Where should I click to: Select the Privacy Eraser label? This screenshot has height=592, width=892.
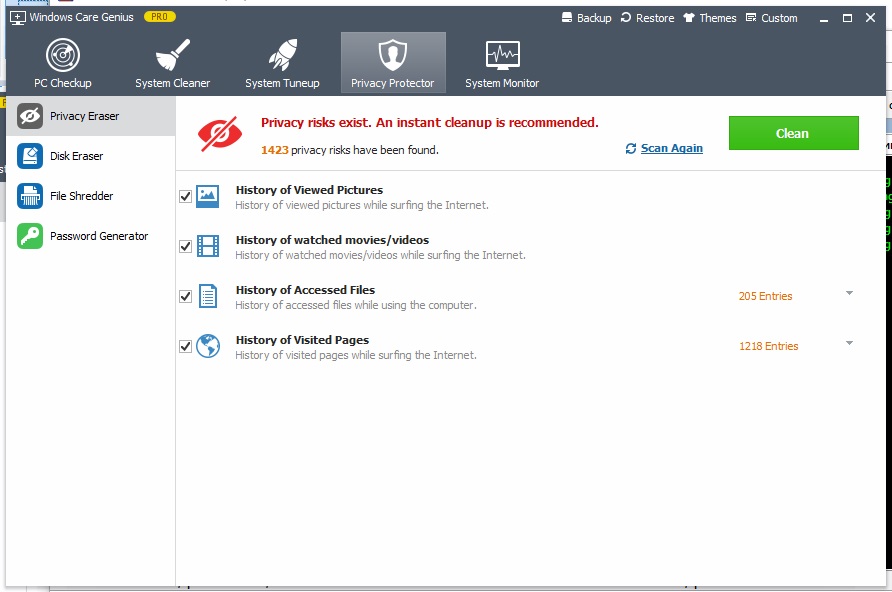[84, 116]
